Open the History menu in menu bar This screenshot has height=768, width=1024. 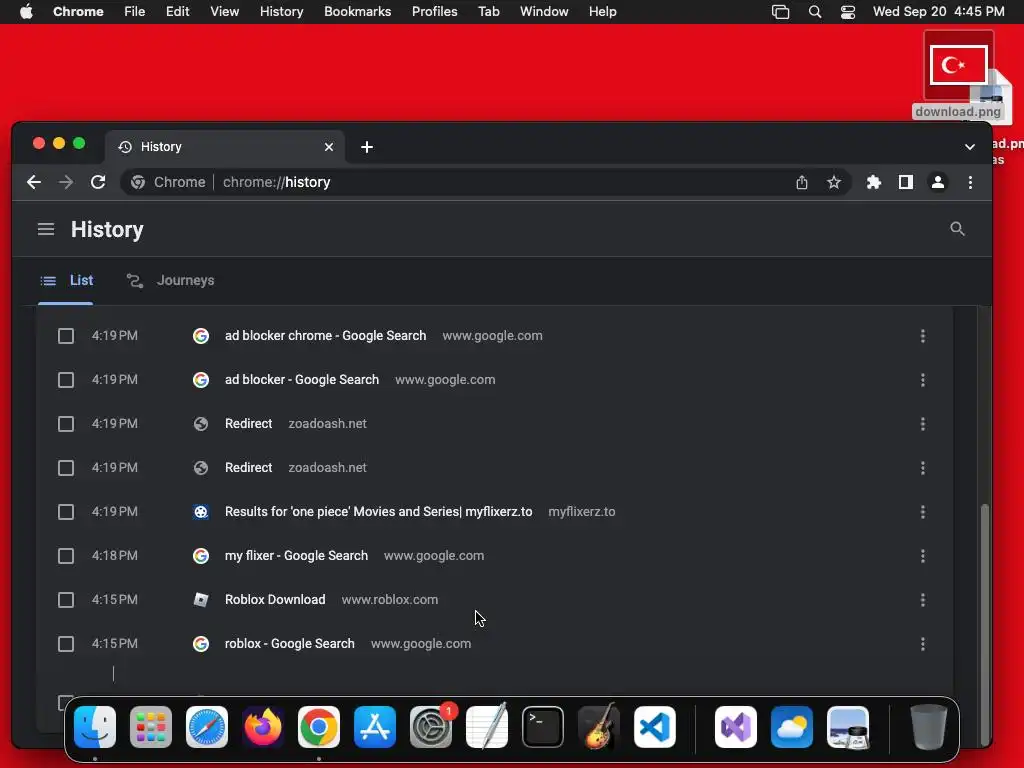281,12
